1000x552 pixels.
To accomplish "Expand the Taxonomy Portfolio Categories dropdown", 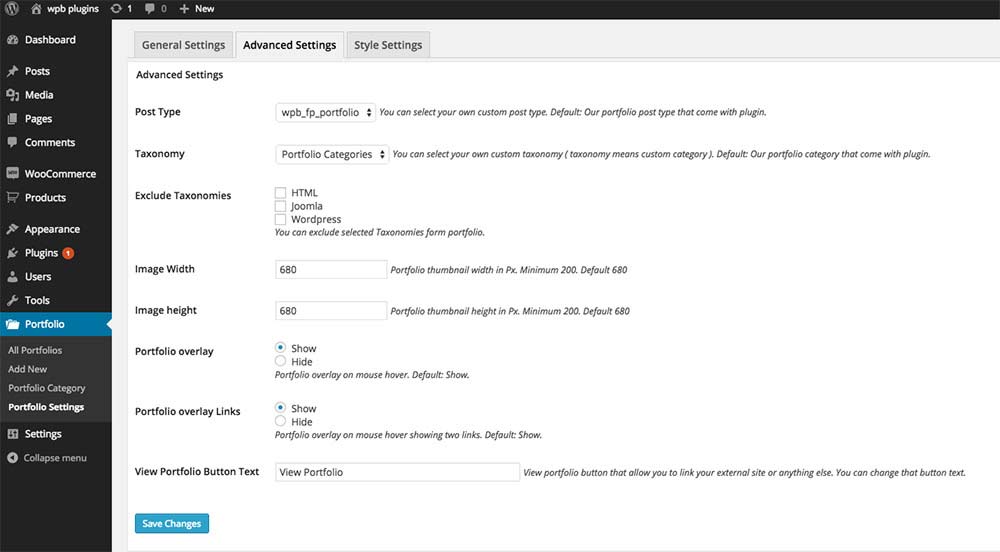I will coord(332,154).
